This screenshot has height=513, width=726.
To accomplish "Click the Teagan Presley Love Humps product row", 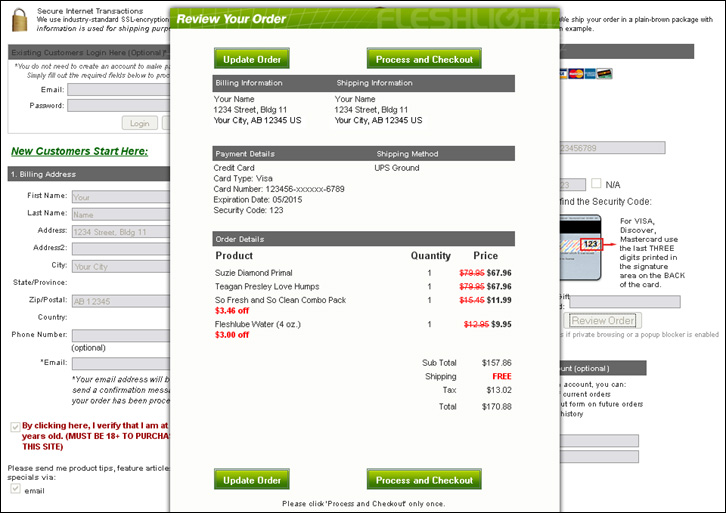I will tap(363, 286).
